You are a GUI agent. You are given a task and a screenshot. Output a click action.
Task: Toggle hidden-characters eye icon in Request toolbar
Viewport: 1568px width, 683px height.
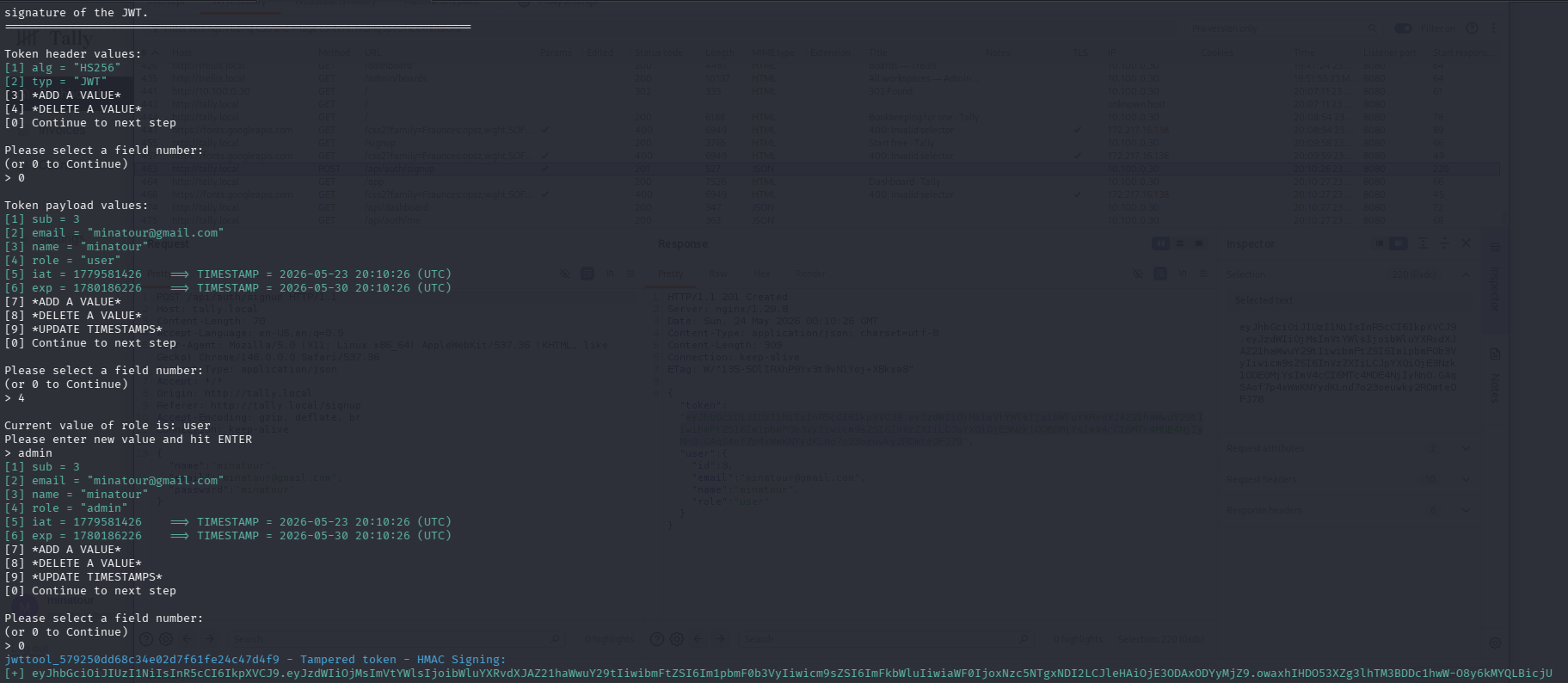pyautogui.click(x=565, y=274)
